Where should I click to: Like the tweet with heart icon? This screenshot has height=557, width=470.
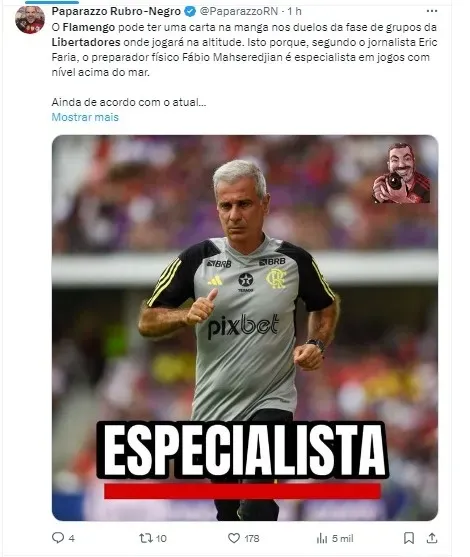pos(233,538)
